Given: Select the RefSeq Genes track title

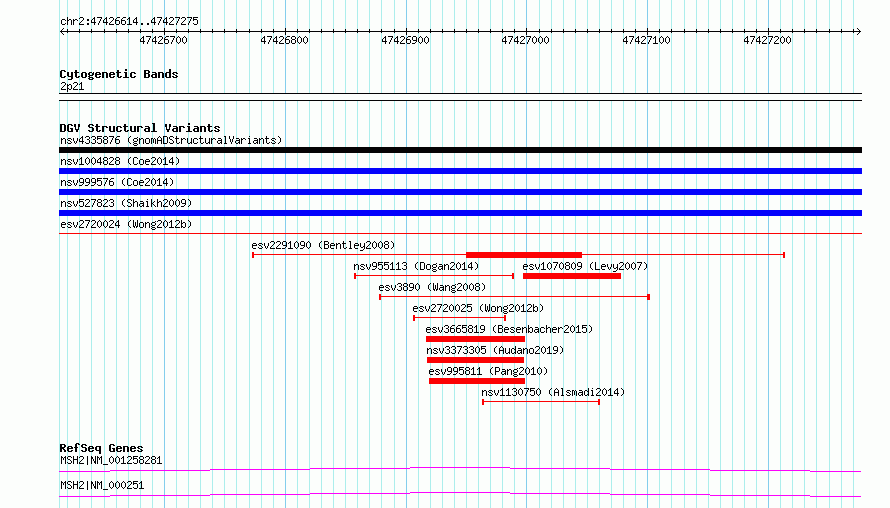Looking at the screenshot, I should pos(101,448).
